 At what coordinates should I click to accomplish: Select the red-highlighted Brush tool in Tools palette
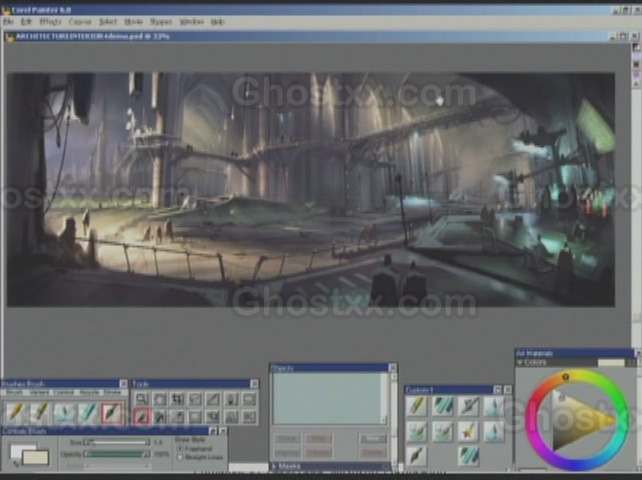[142, 417]
